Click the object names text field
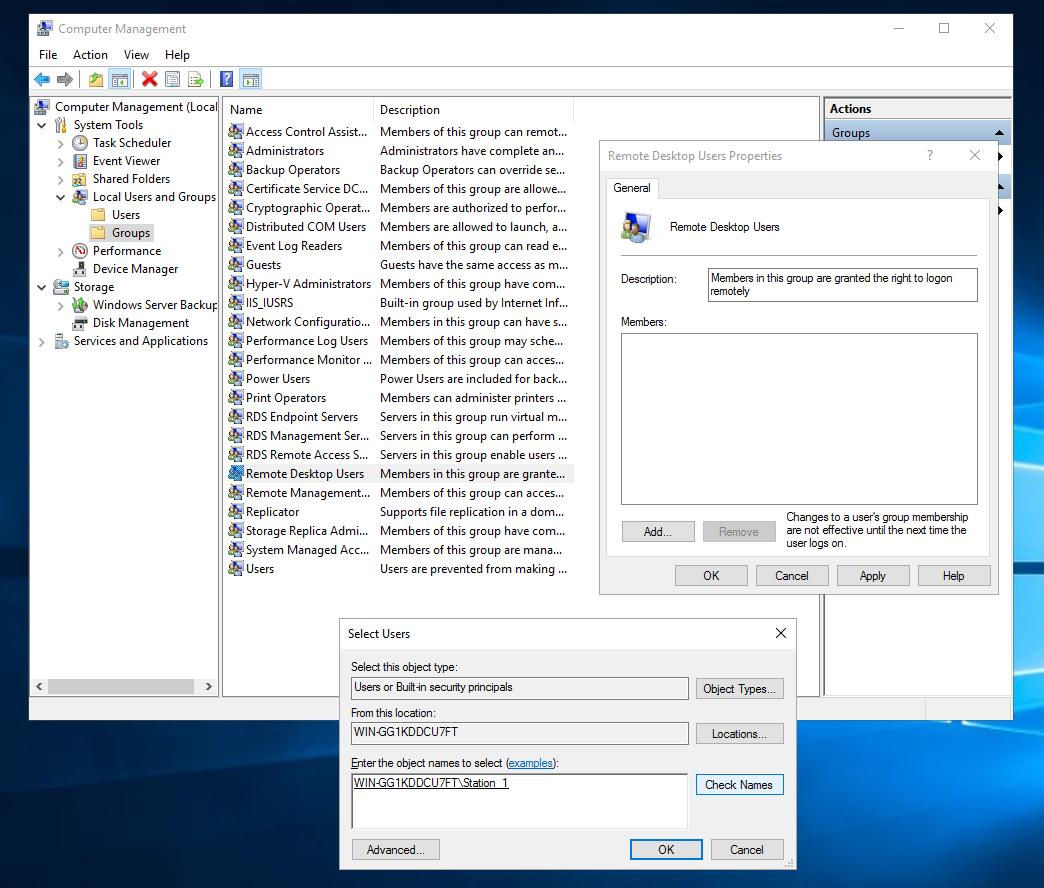The width and height of the screenshot is (1044, 888). (x=519, y=801)
